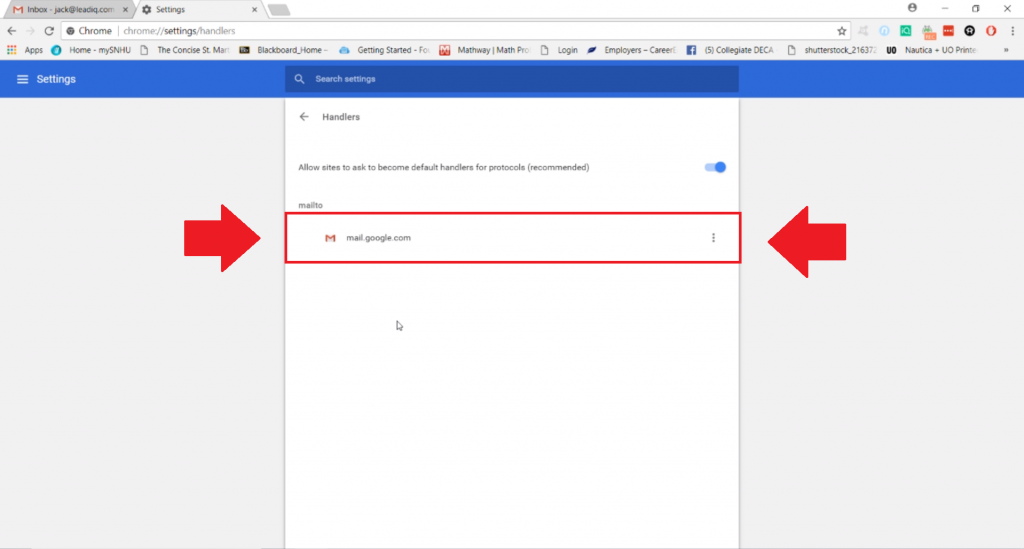This screenshot has height=549, width=1024.
Task: Open shutterstock bookmark
Action: 831,50
